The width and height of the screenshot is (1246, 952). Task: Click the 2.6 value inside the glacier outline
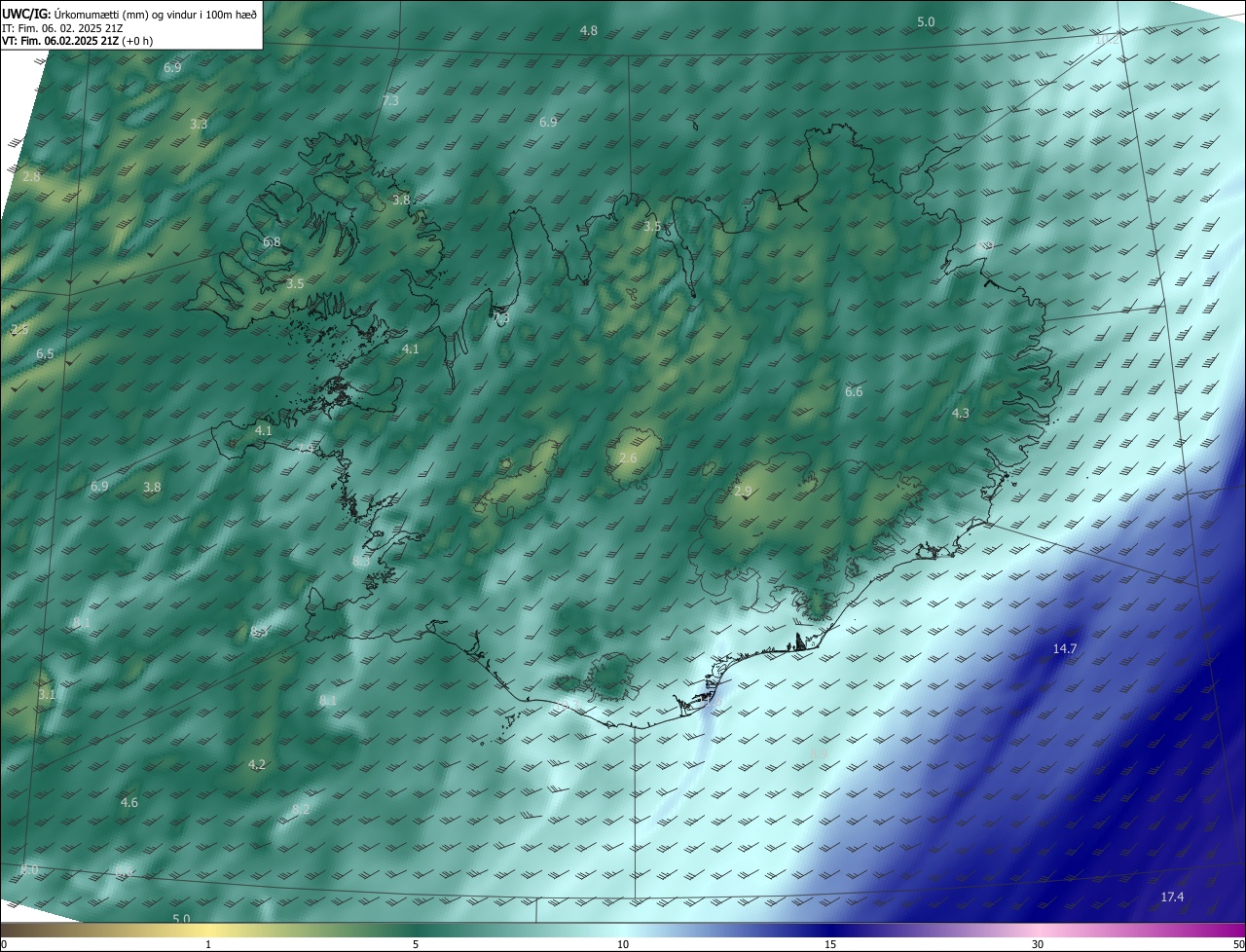point(628,458)
